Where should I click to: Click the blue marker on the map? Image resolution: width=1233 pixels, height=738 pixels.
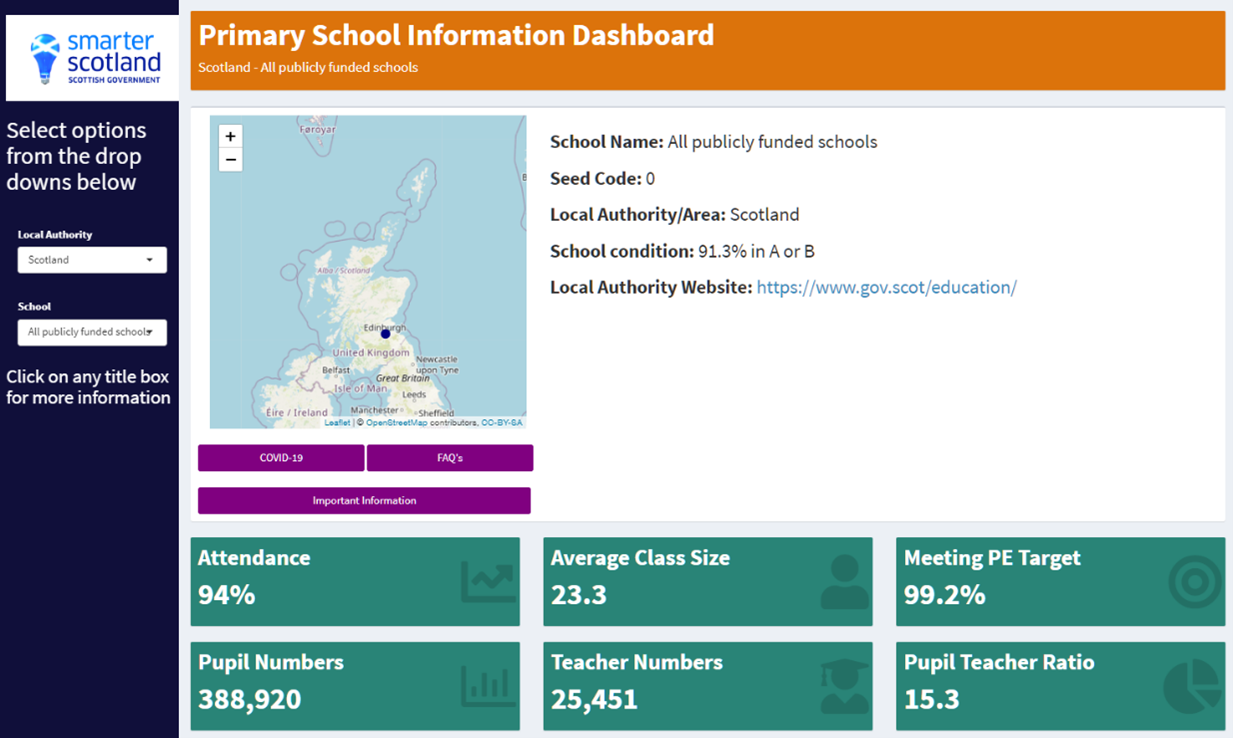point(385,334)
